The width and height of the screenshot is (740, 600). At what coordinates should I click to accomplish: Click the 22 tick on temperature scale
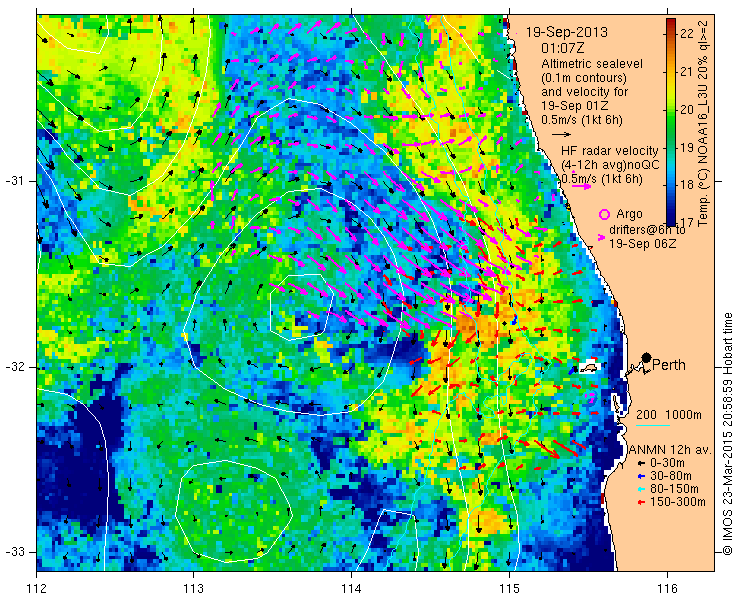tap(687, 34)
